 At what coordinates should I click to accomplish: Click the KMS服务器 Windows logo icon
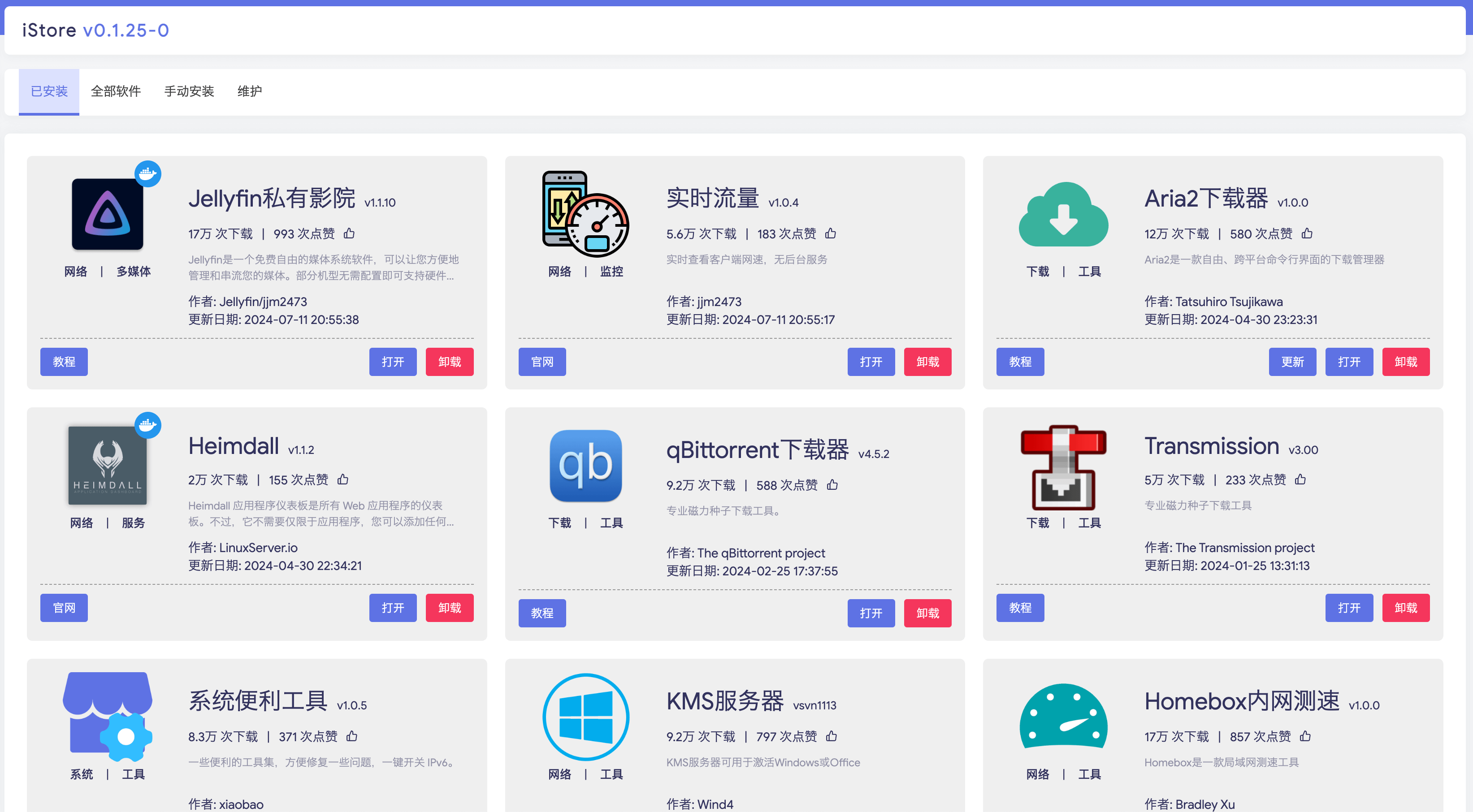[585, 717]
